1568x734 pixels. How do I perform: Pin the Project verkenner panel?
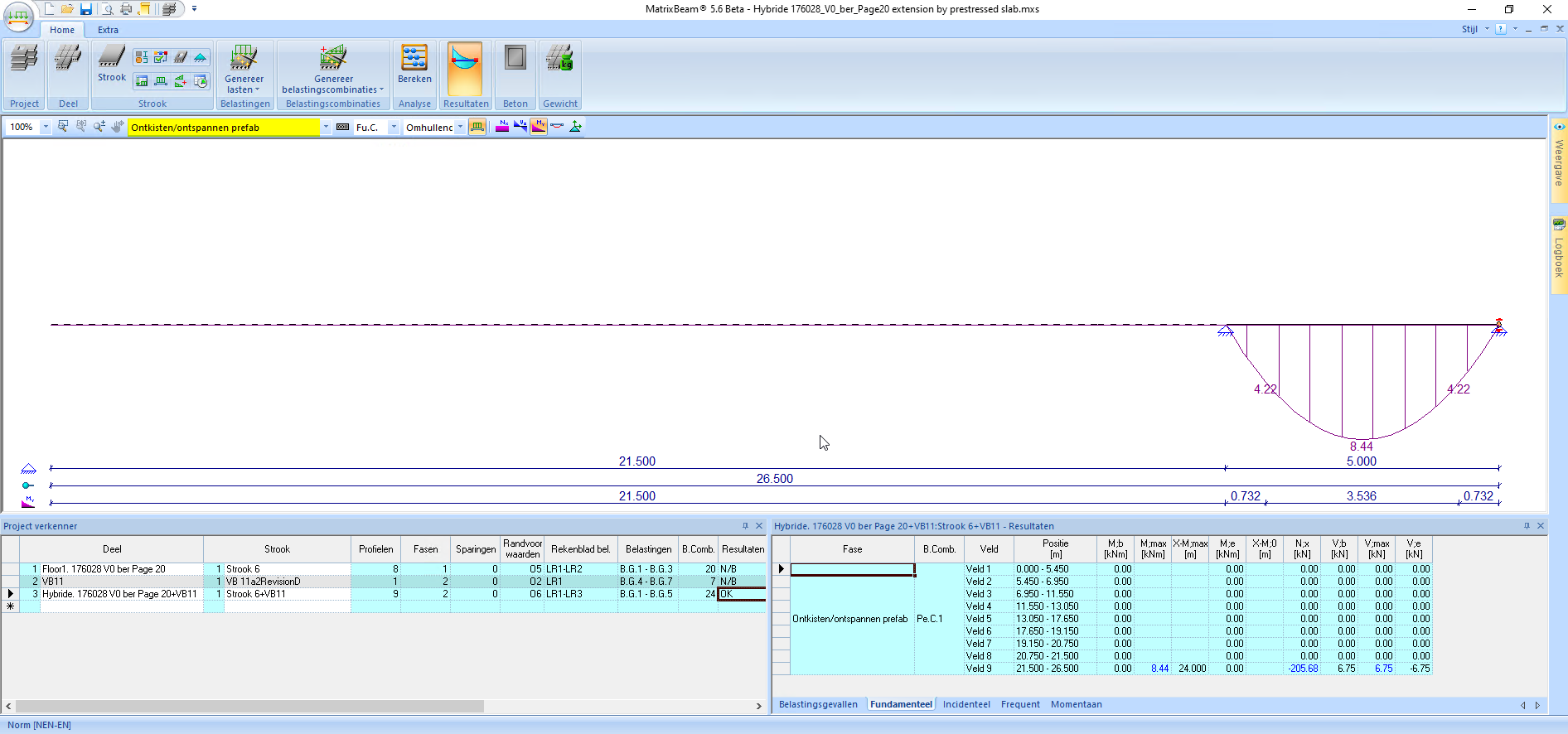tap(745, 526)
